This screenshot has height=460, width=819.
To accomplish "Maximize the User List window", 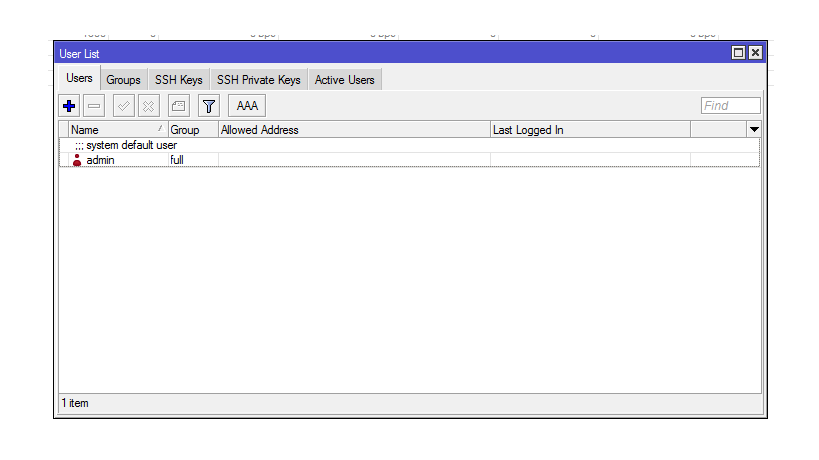I will click(x=738, y=53).
